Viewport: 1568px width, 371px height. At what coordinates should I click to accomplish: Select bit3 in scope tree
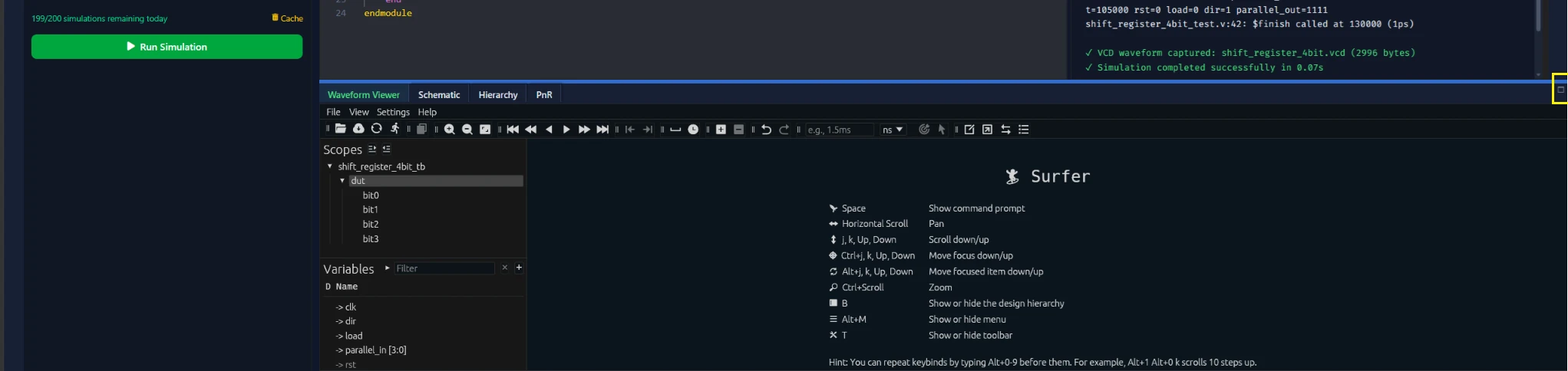(x=371, y=238)
